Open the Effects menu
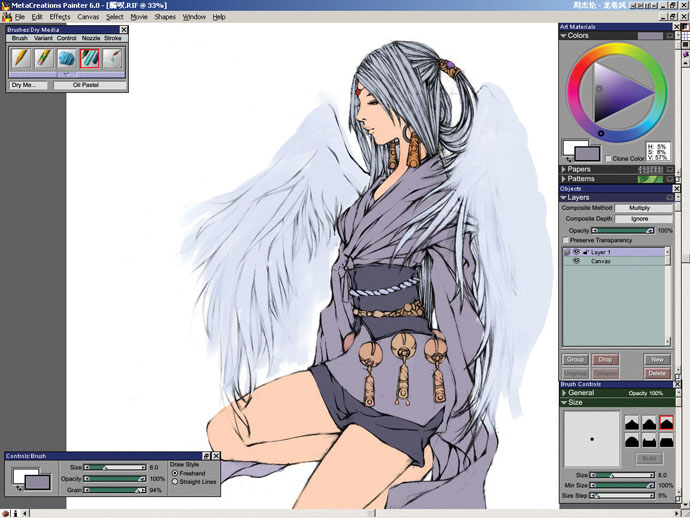Screen dimensions: 690x518 pyautogui.click(x=60, y=17)
